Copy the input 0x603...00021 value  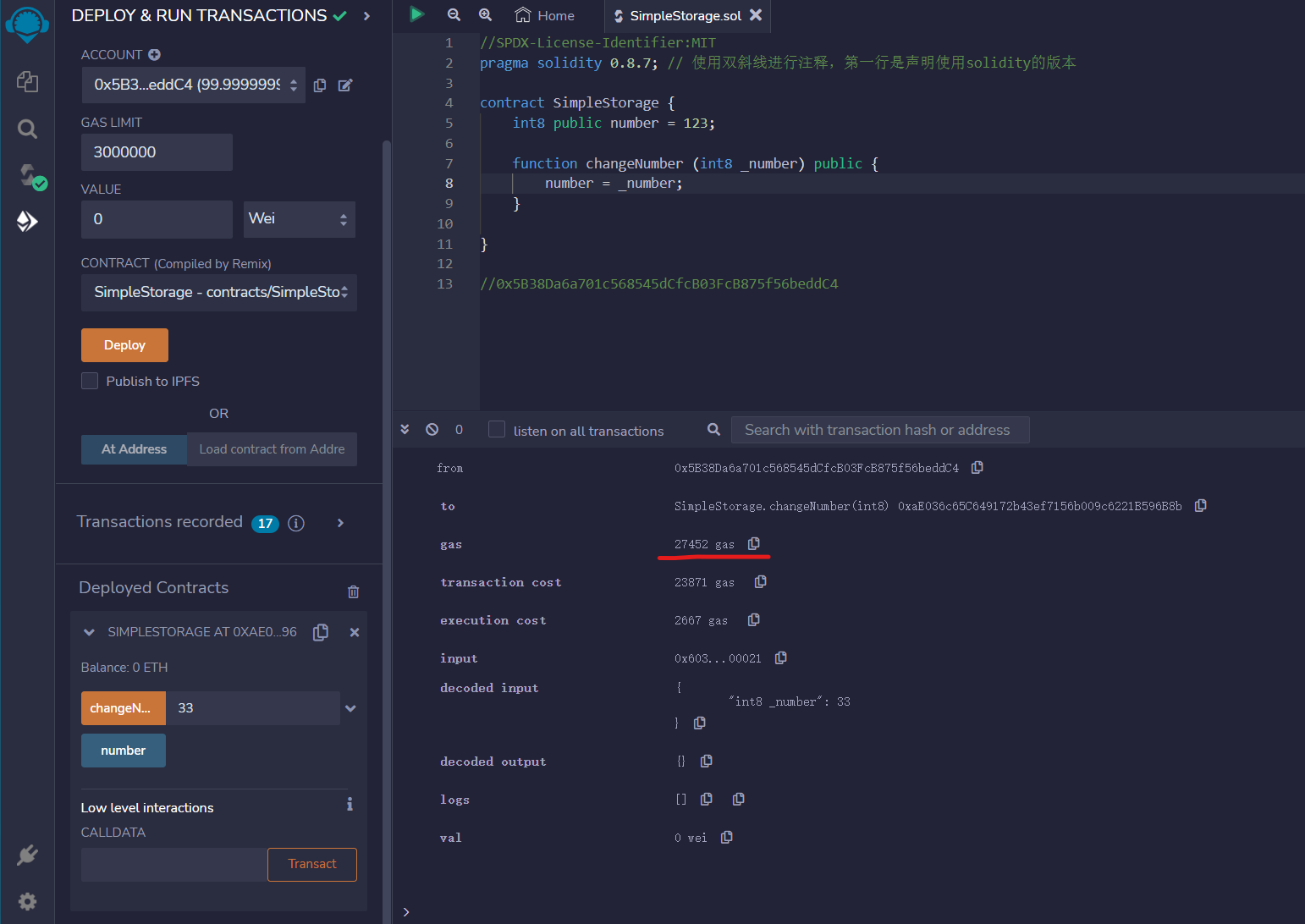click(x=780, y=657)
